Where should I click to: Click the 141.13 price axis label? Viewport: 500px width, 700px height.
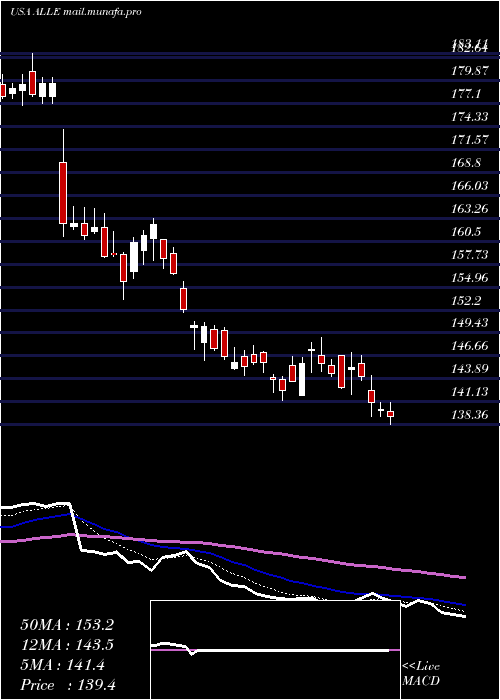click(x=470, y=392)
